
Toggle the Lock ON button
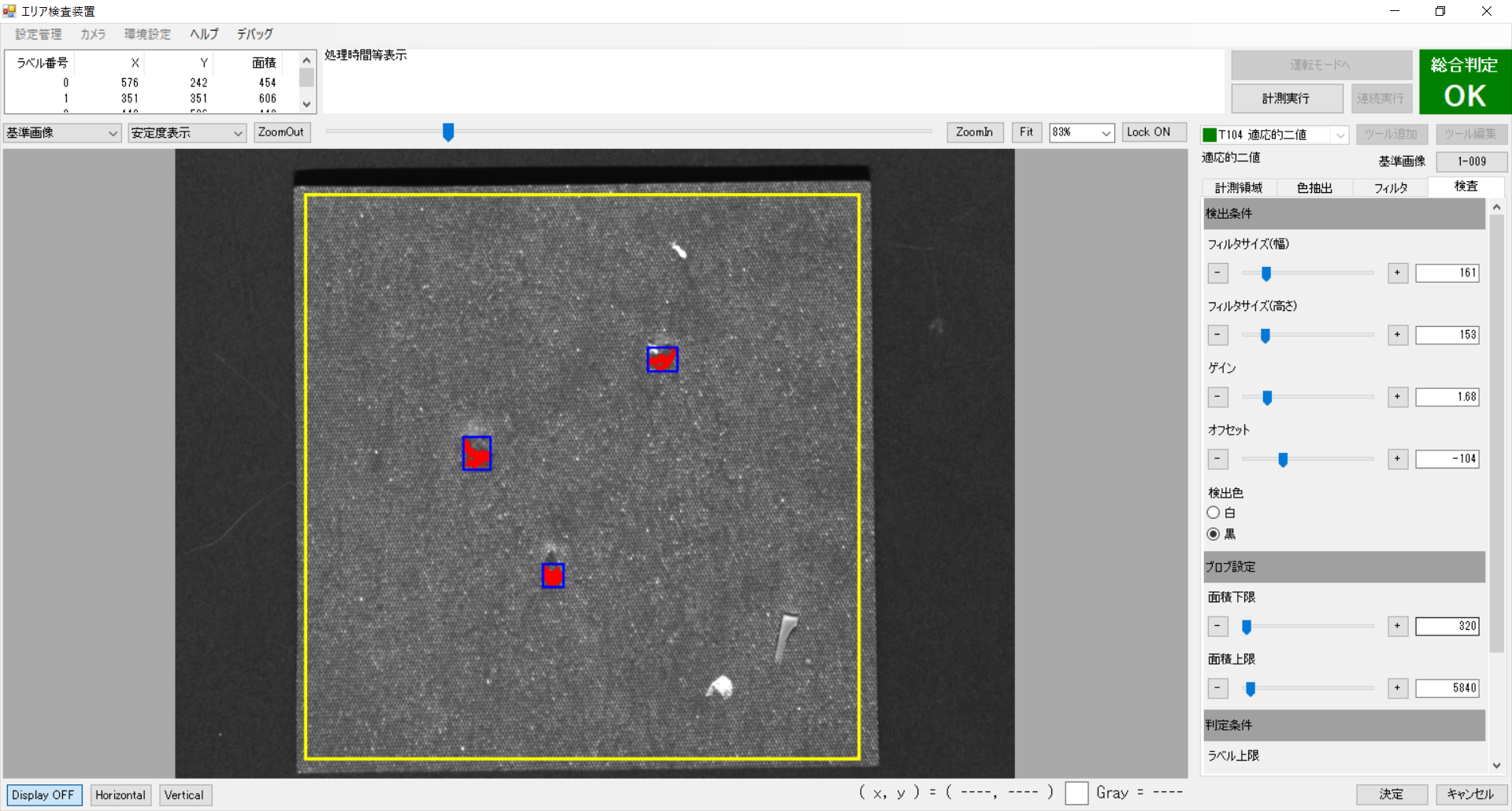[1154, 132]
